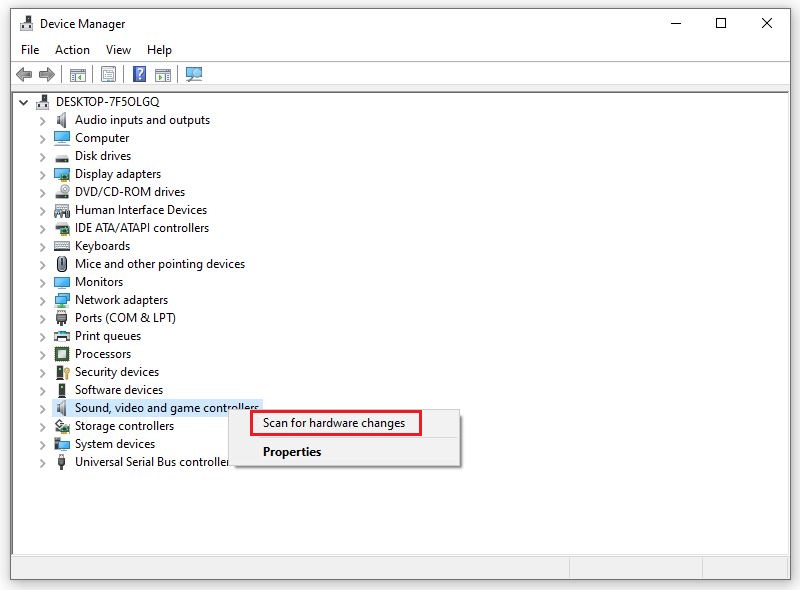Choose Properties in the context menu
The width and height of the screenshot is (800, 590).
point(292,451)
